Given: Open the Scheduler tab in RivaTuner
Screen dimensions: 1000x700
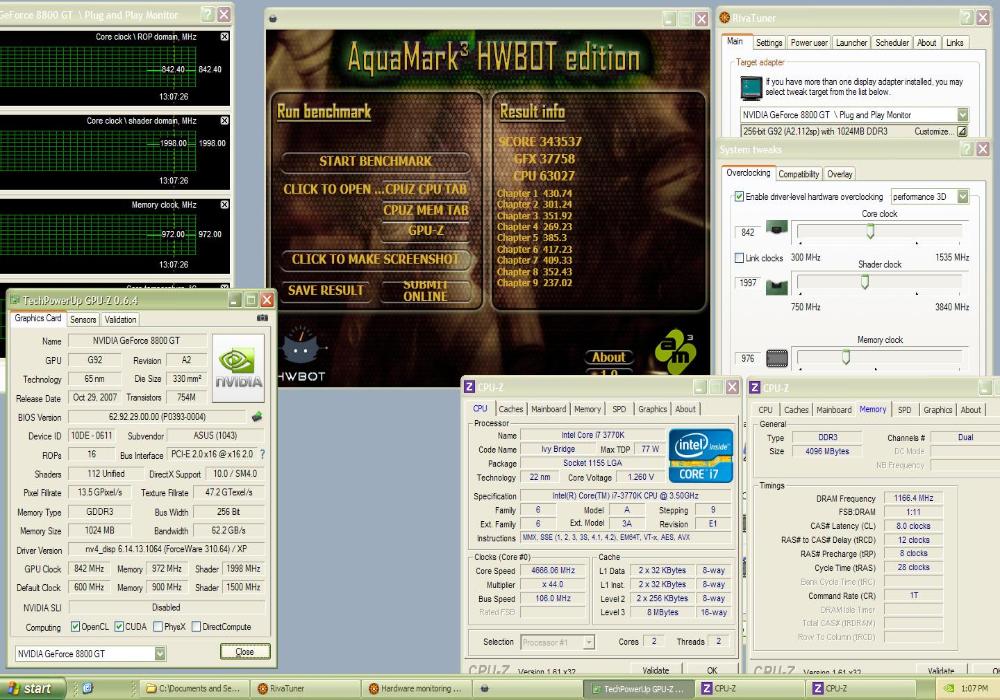Looking at the screenshot, I should coord(892,43).
